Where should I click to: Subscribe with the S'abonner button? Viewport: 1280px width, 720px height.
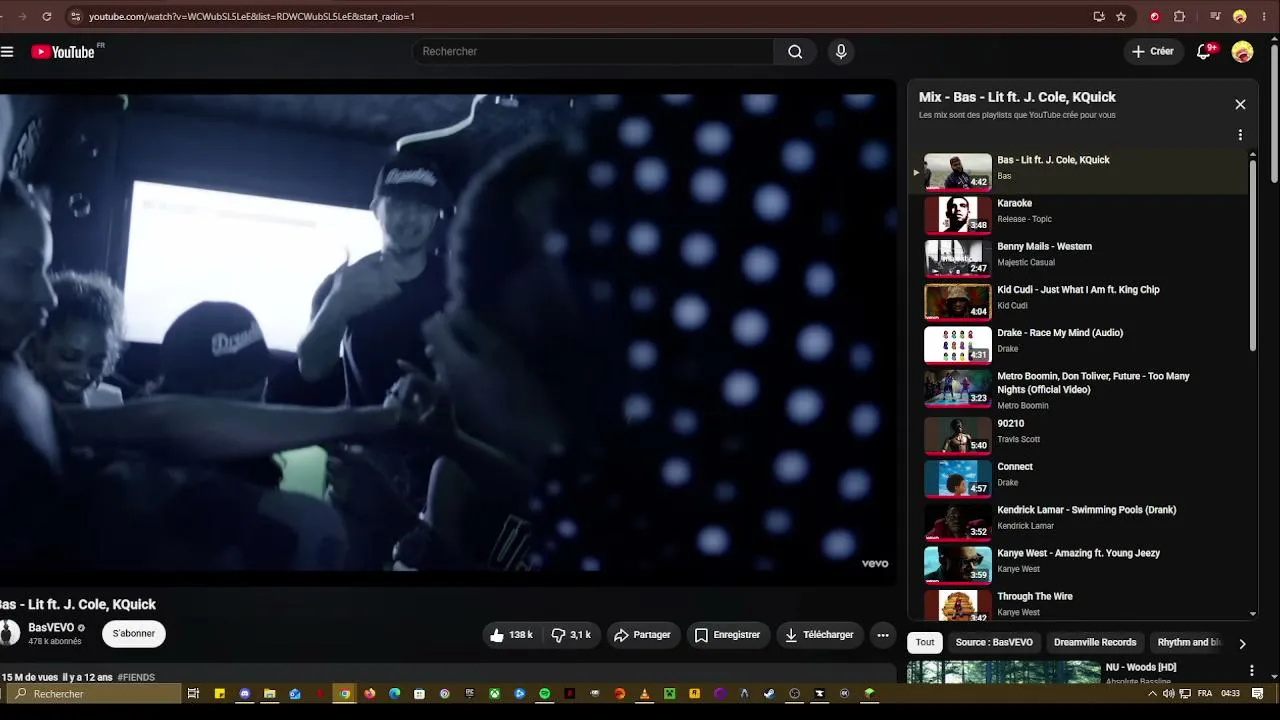[x=134, y=634]
